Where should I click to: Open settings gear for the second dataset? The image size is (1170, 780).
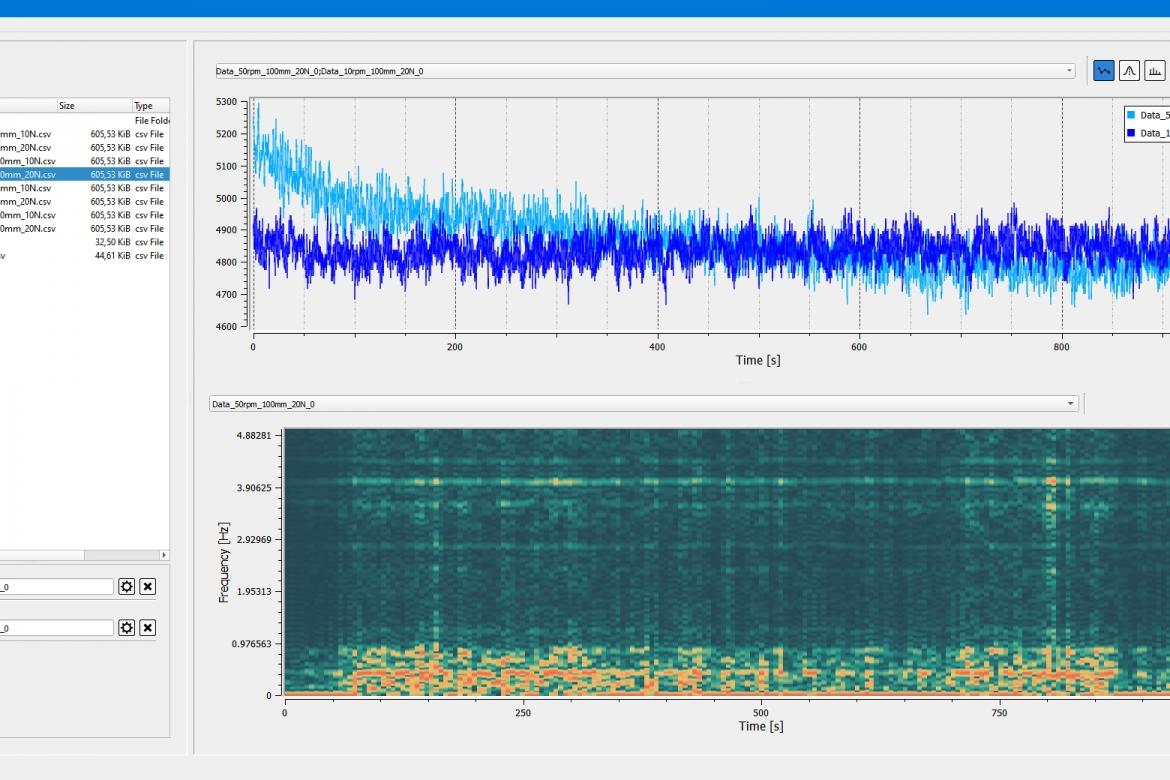pyautogui.click(x=127, y=628)
